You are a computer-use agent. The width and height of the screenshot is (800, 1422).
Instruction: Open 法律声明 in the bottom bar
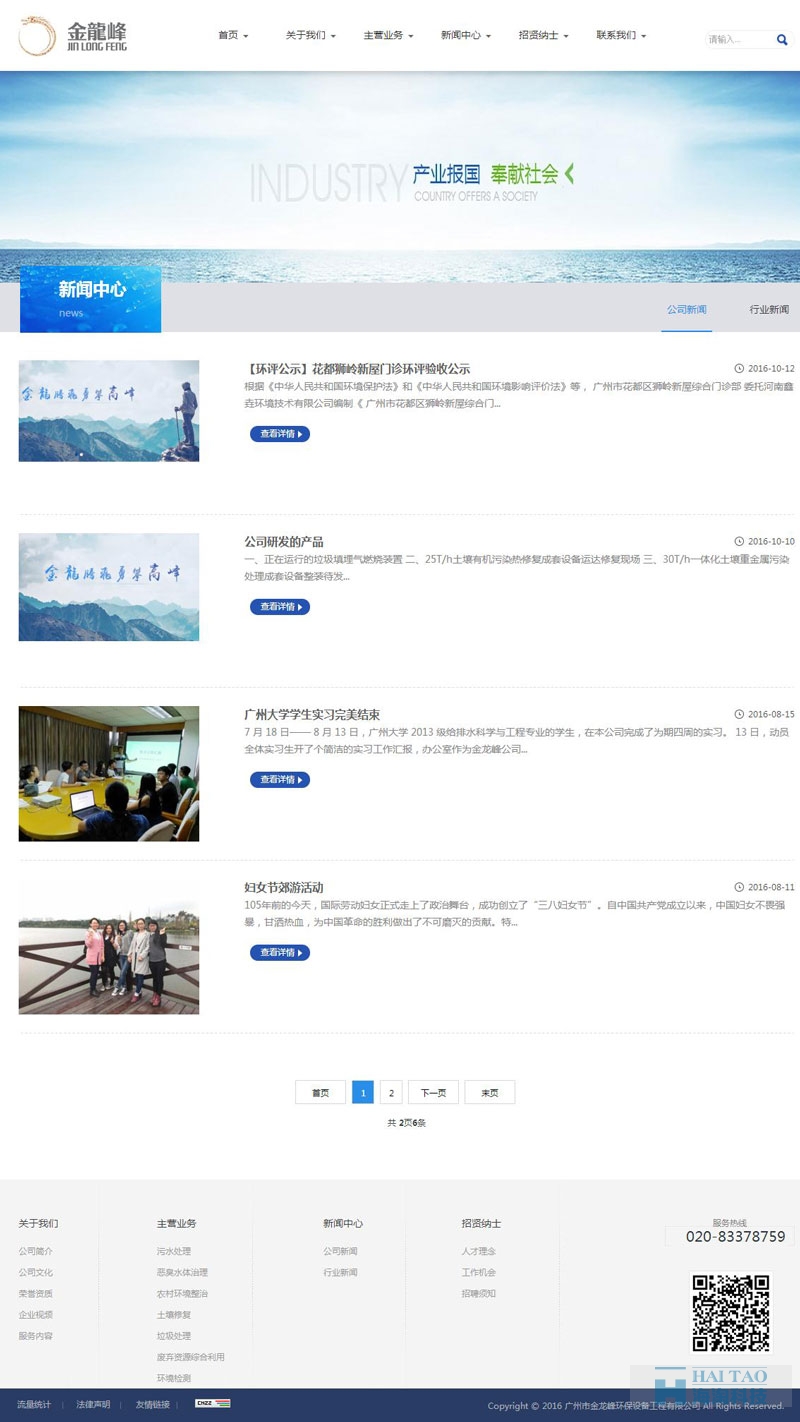click(x=93, y=1405)
